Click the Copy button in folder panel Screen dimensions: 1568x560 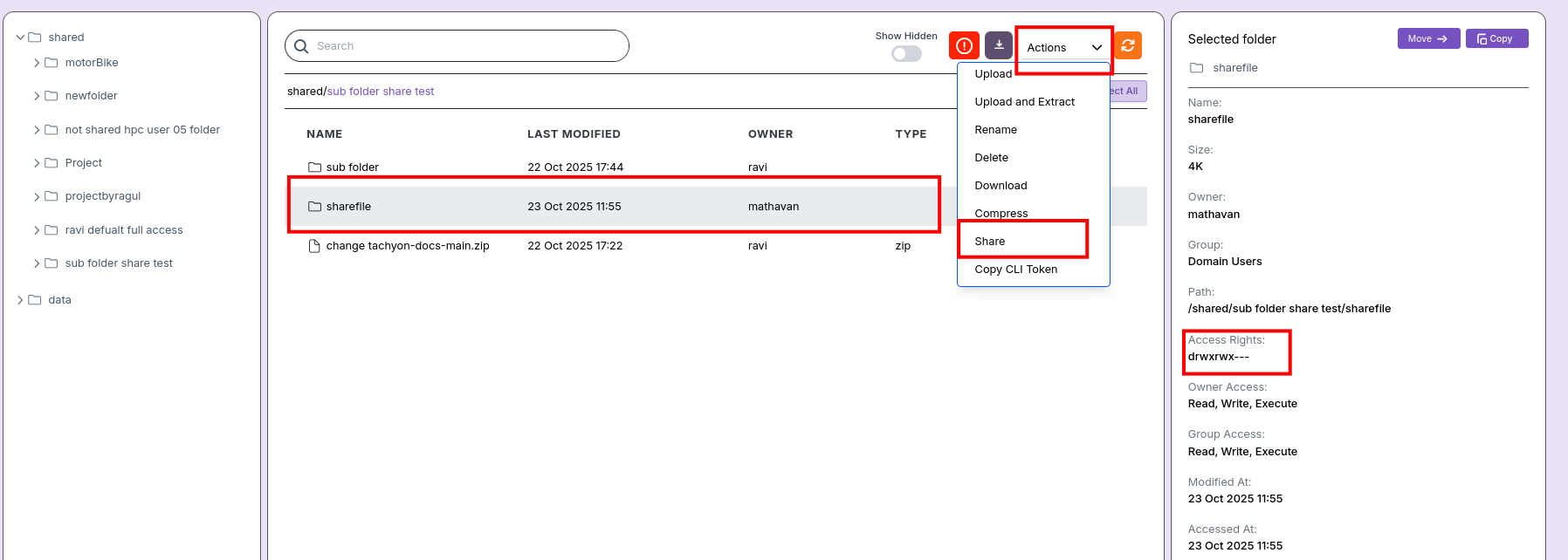pyautogui.click(x=1496, y=38)
